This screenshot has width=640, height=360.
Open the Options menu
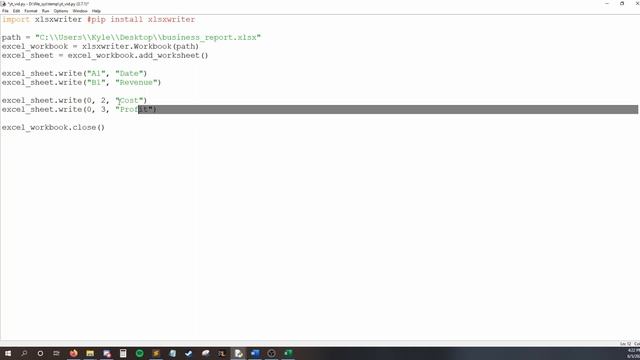(x=61, y=11)
